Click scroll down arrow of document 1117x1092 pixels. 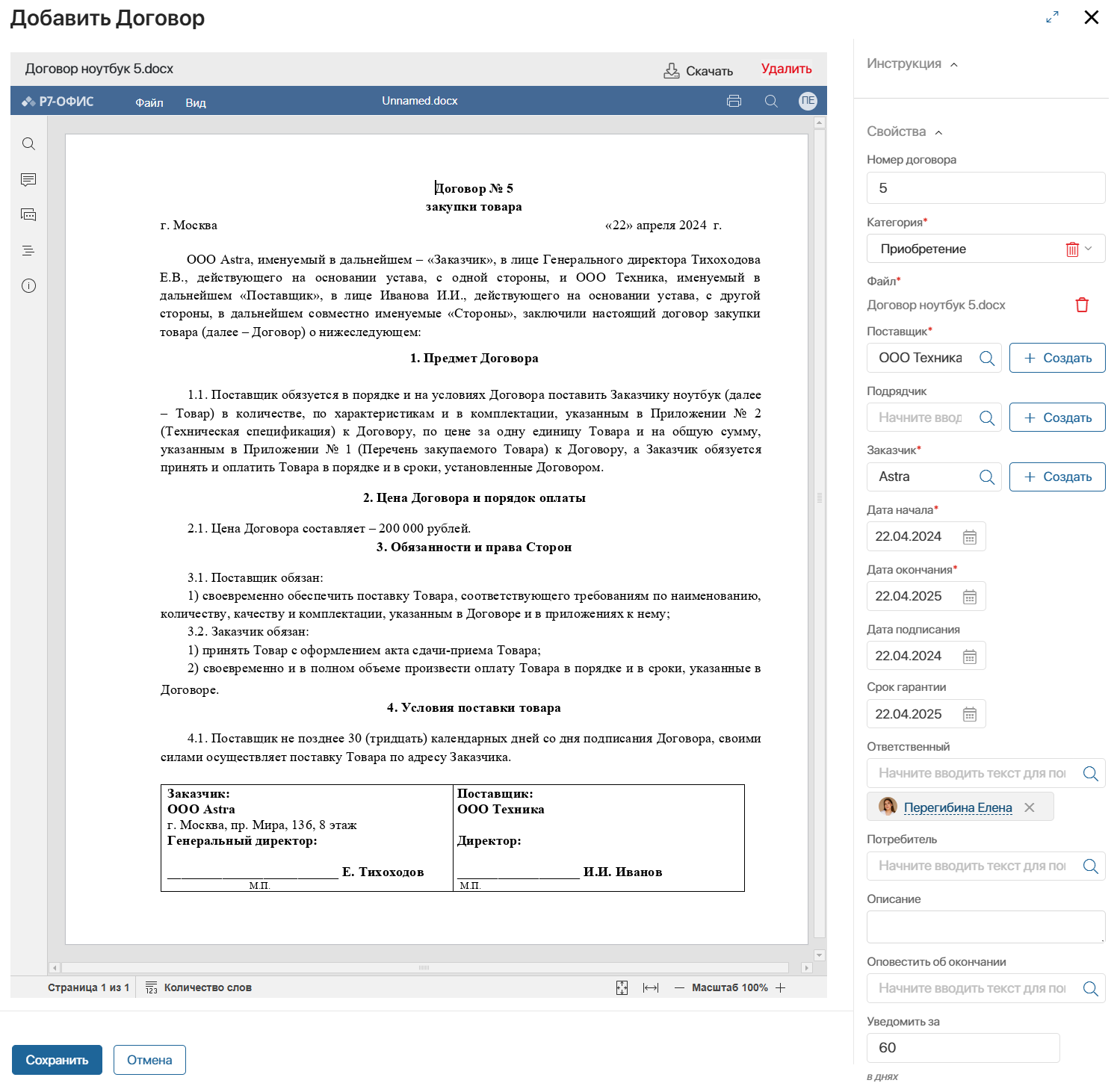tap(820, 955)
